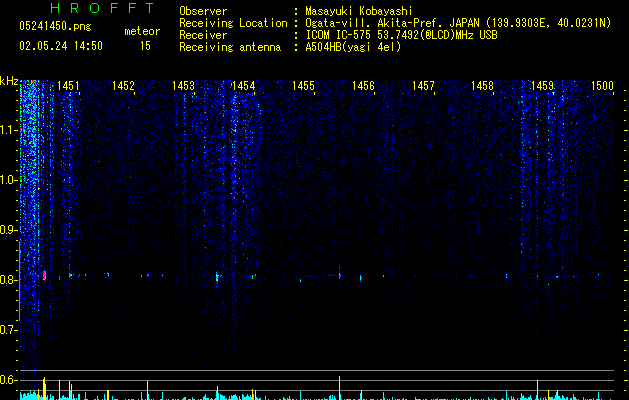The width and height of the screenshot is (629, 400).
Task: Click the Receiving Location field label
Action: click(x=233, y=23)
